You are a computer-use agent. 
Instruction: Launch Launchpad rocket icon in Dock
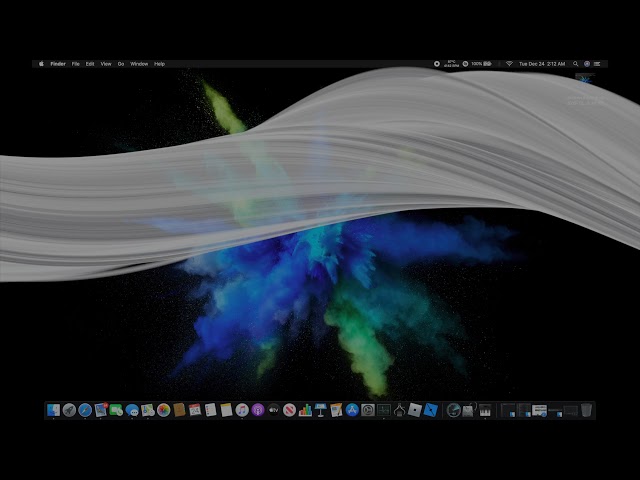point(69,410)
